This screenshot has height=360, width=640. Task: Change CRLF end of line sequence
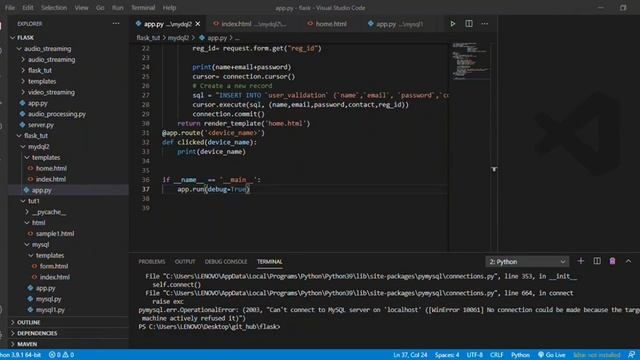point(497,355)
